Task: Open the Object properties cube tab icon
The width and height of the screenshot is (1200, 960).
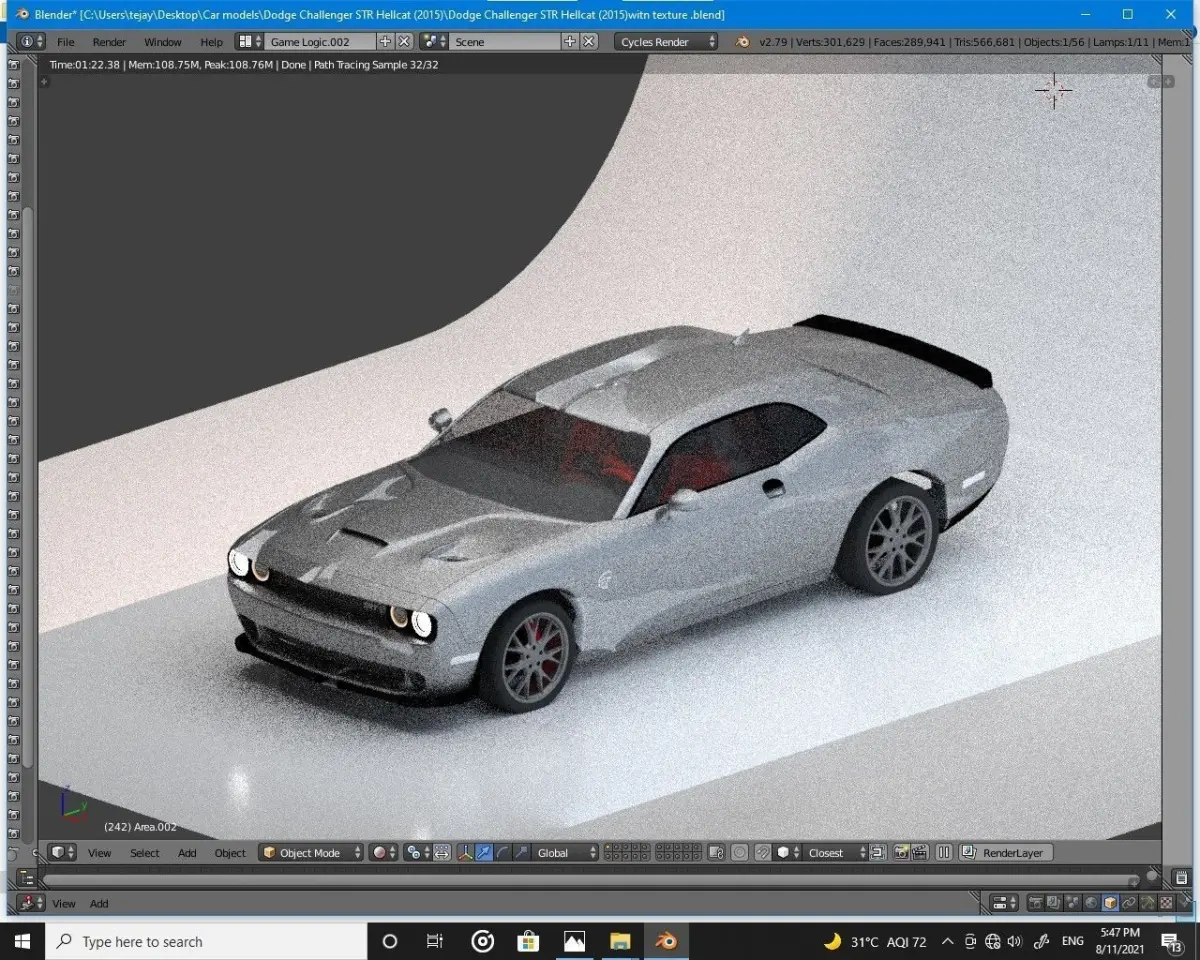Action: [x=1110, y=903]
